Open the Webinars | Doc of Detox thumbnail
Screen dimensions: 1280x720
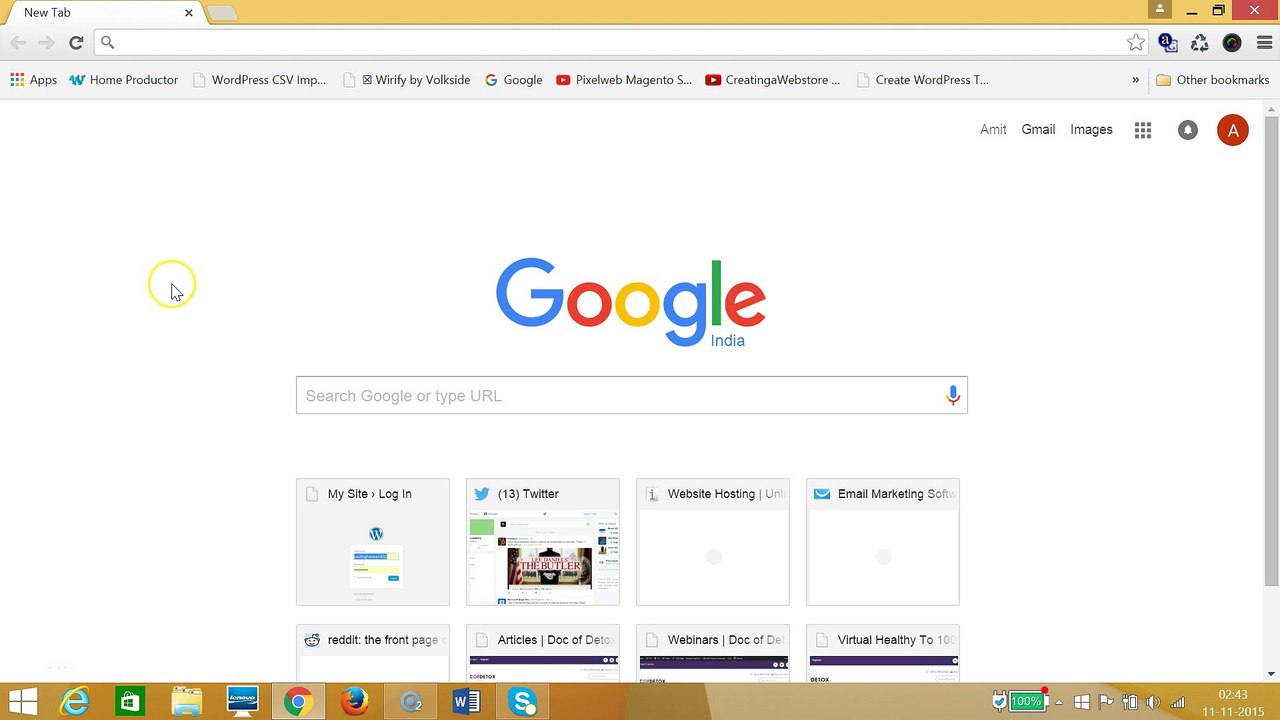pyautogui.click(x=713, y=653)
